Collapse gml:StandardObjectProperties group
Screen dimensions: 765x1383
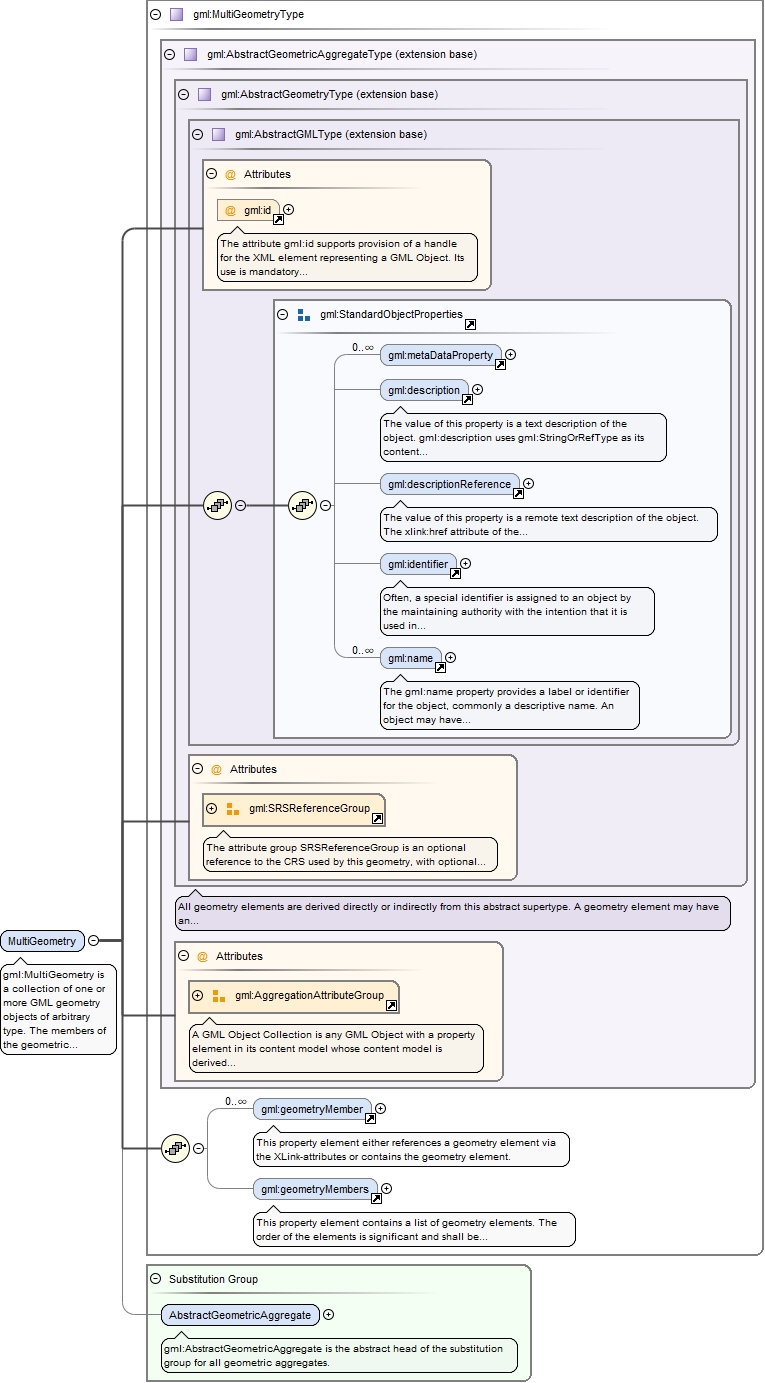(x=283, y=314)
